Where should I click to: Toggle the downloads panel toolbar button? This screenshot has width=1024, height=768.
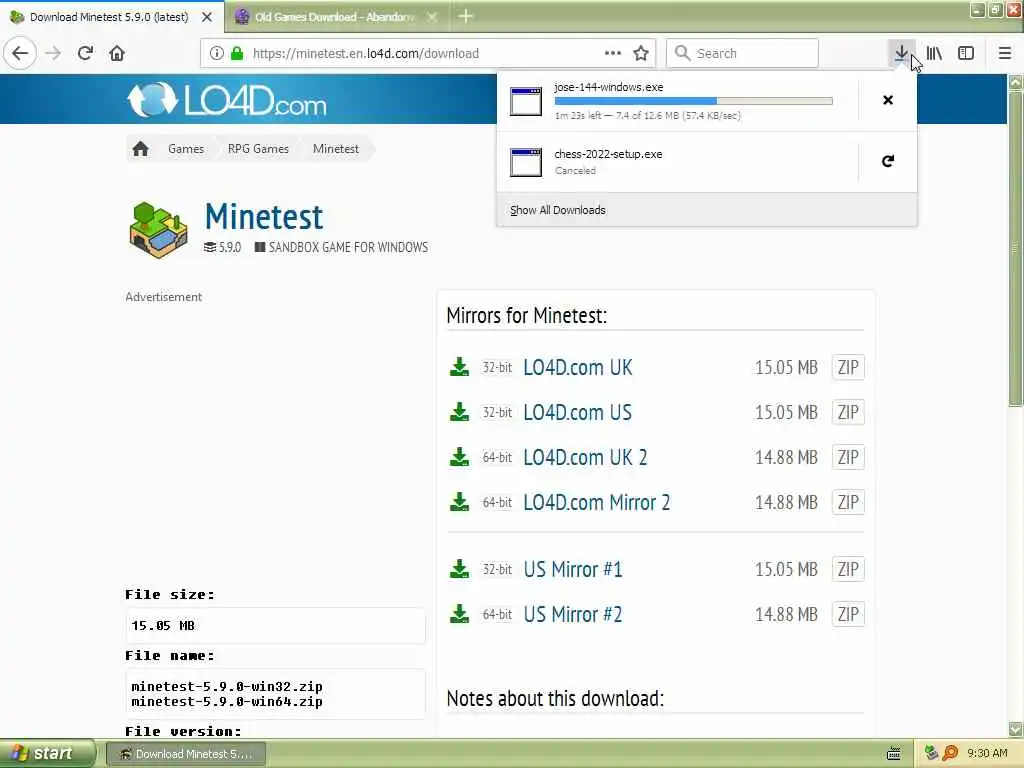901,53
